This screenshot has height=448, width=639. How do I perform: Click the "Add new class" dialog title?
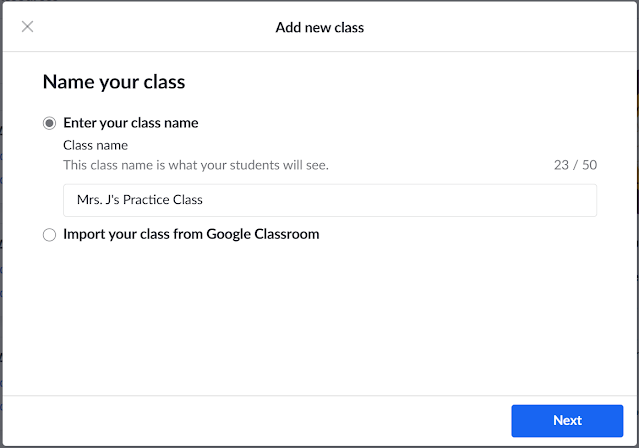click(319, 27)
